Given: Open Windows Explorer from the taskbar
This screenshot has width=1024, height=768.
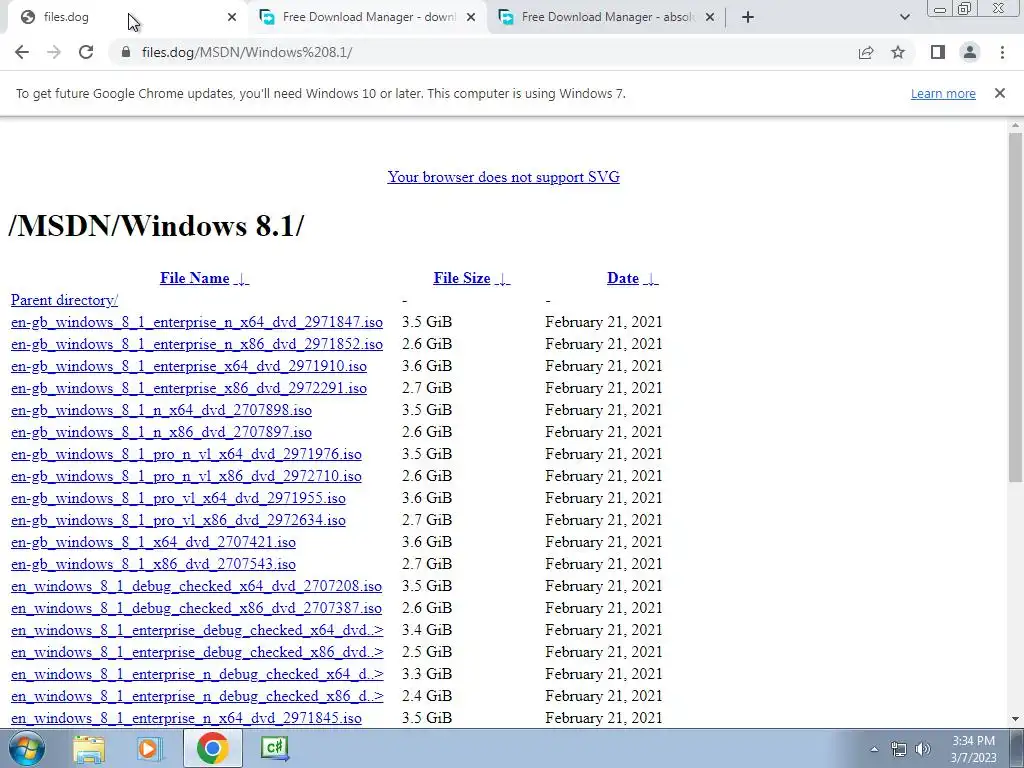Looking at the screenshot, I should 89,748.
